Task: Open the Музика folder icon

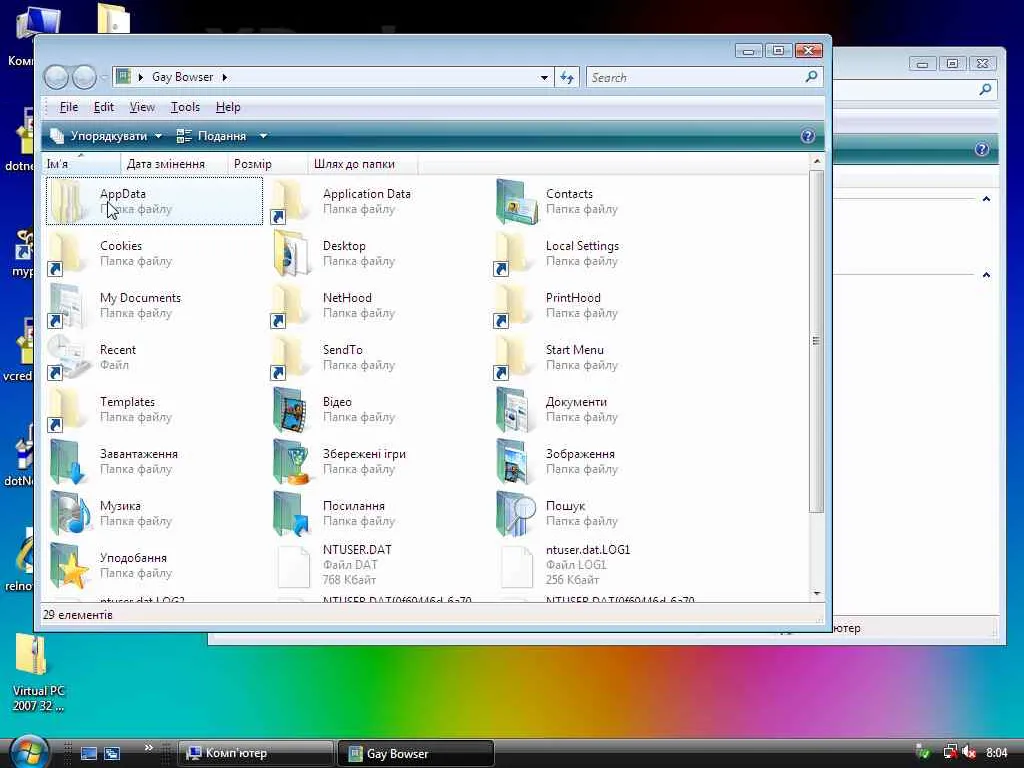Action: point(70,513)
